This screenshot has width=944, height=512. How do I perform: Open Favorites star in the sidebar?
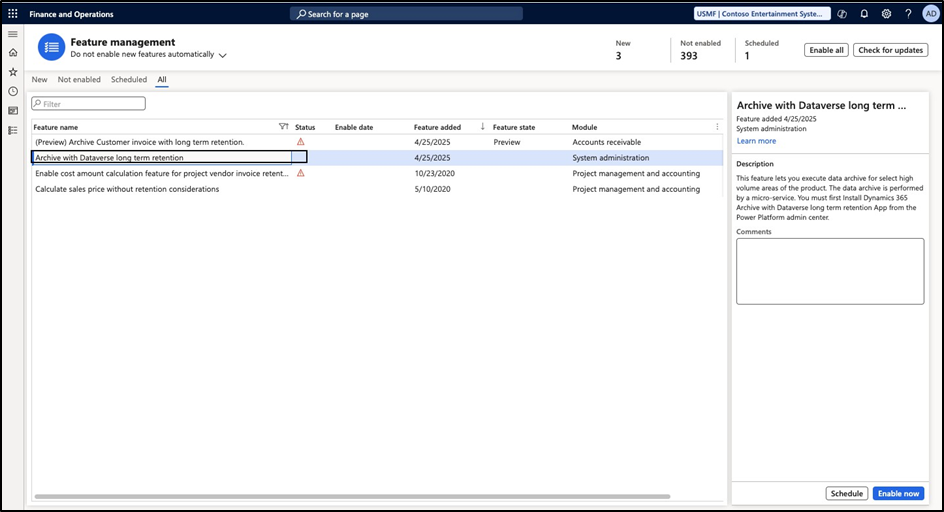[13, 72]
